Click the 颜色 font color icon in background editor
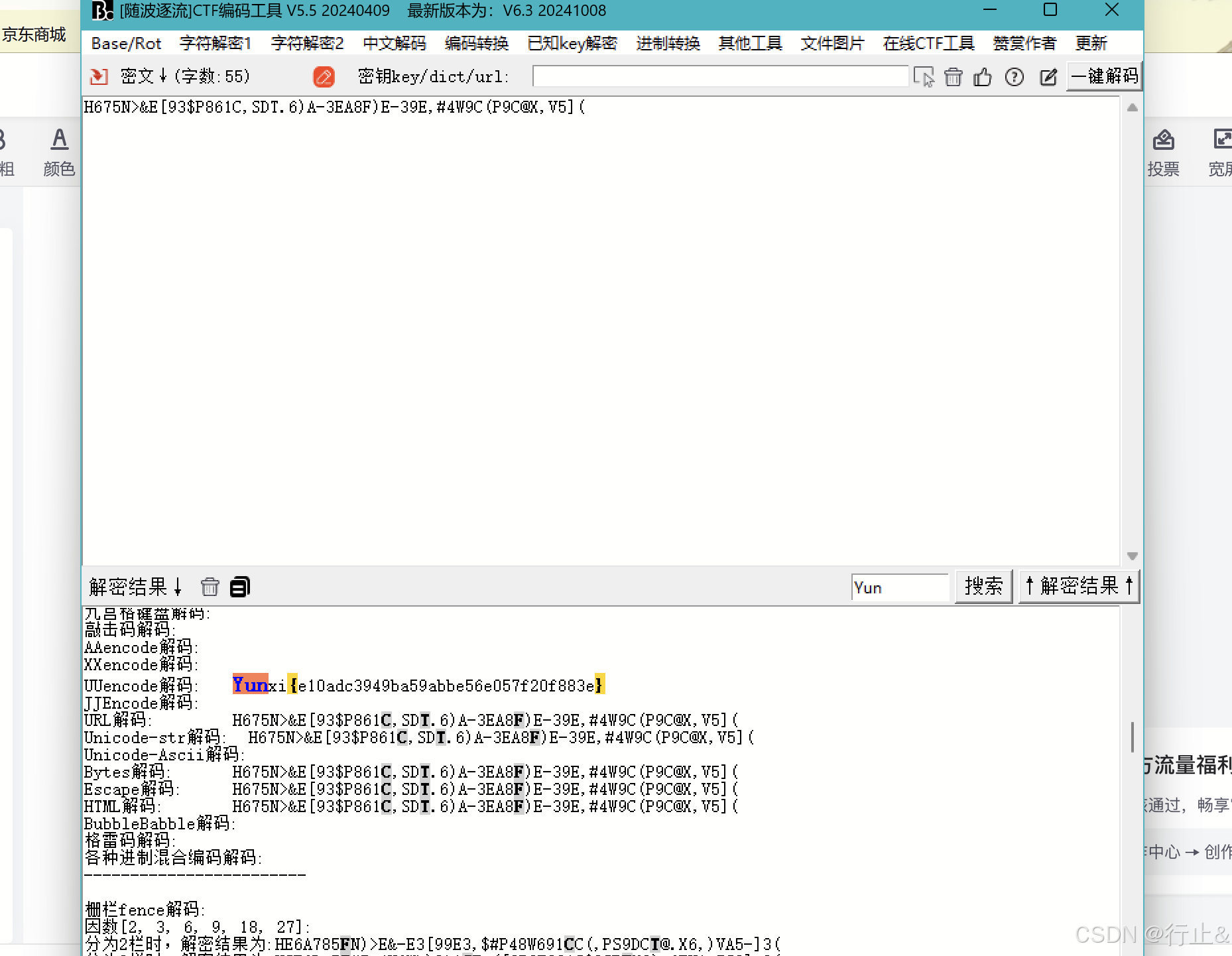1232x956 pixels. [59, 152]
